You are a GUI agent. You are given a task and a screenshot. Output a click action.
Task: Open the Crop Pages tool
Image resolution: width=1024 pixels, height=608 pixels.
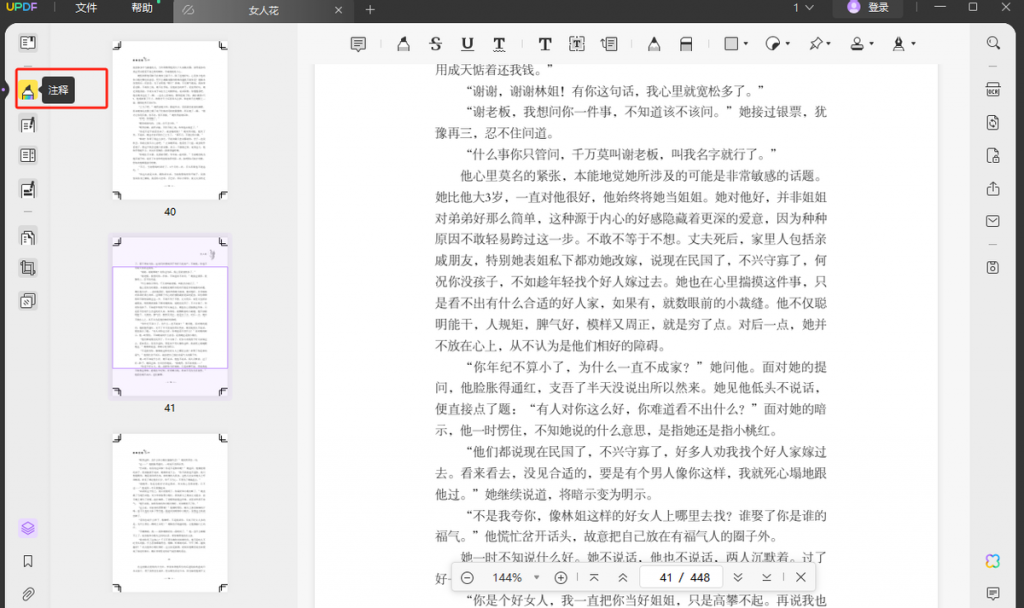pos(27,268)
